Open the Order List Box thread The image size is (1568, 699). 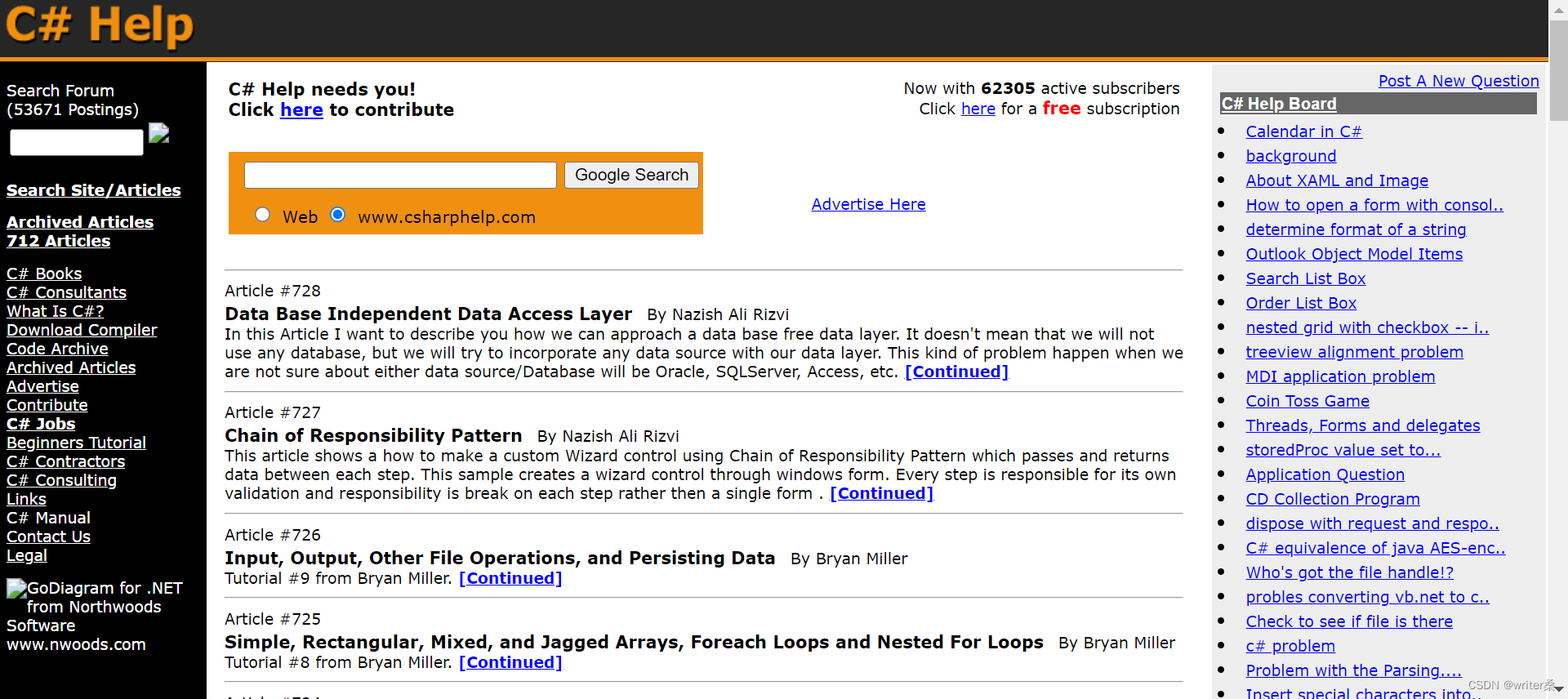(1301, 303)
